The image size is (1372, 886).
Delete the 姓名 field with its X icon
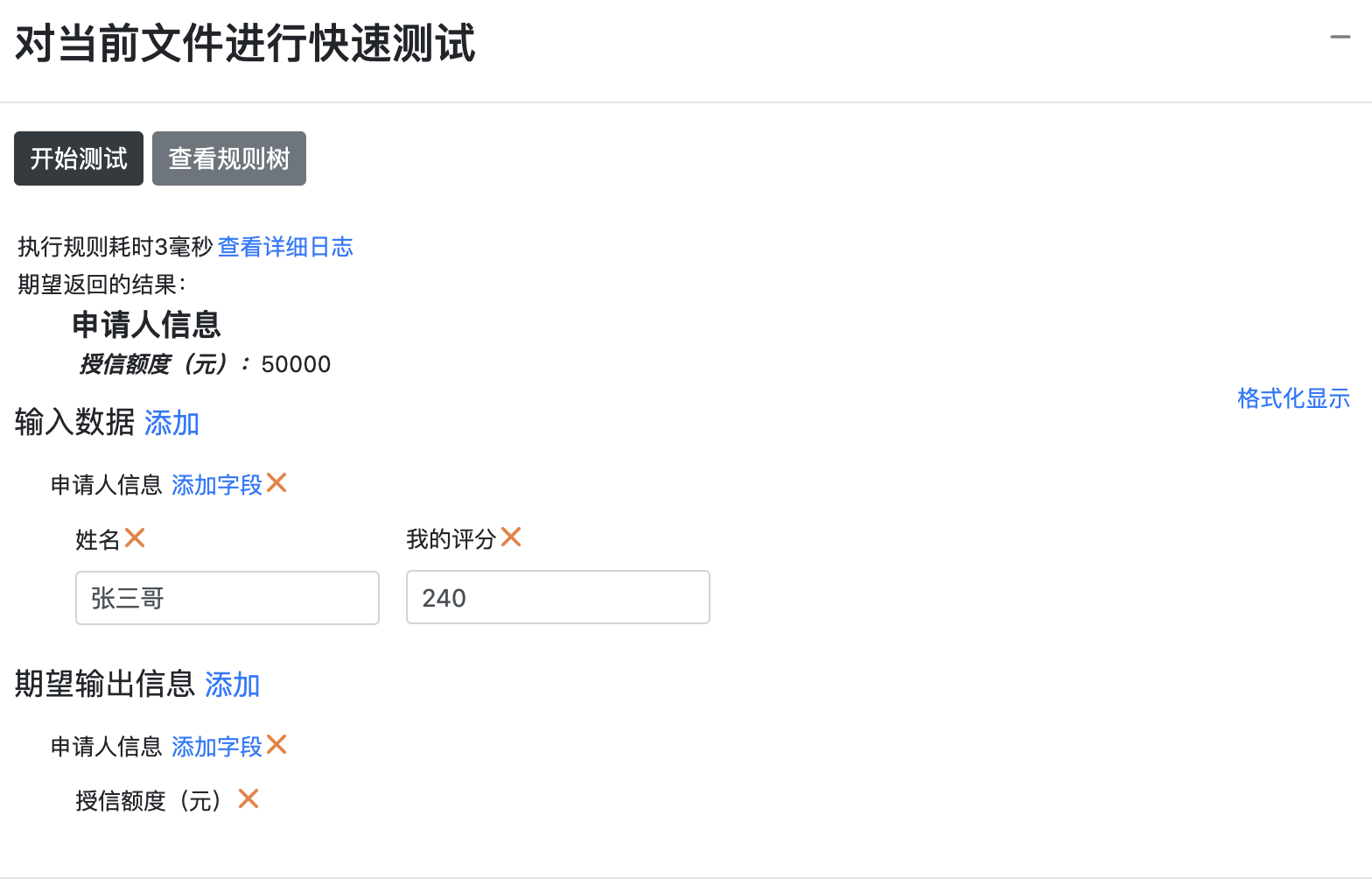pyautogui.click(x=135, y=538)
